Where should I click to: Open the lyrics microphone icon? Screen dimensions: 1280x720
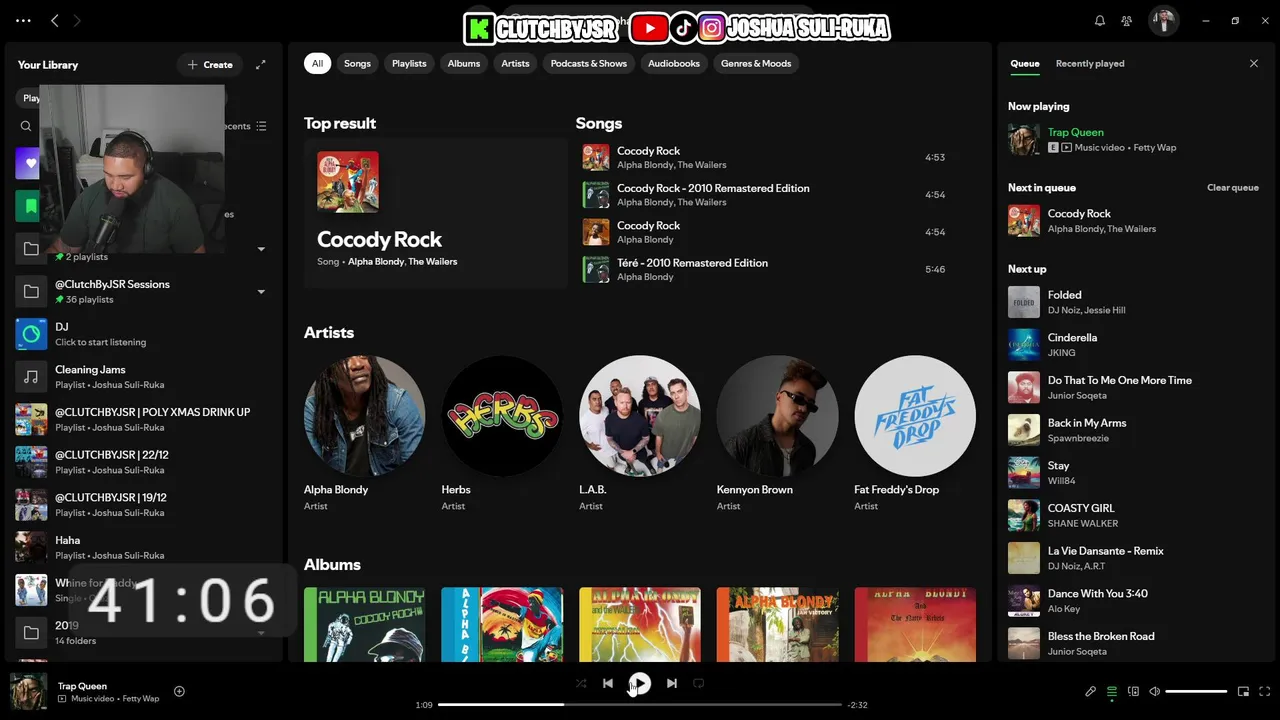[1091, 691]
